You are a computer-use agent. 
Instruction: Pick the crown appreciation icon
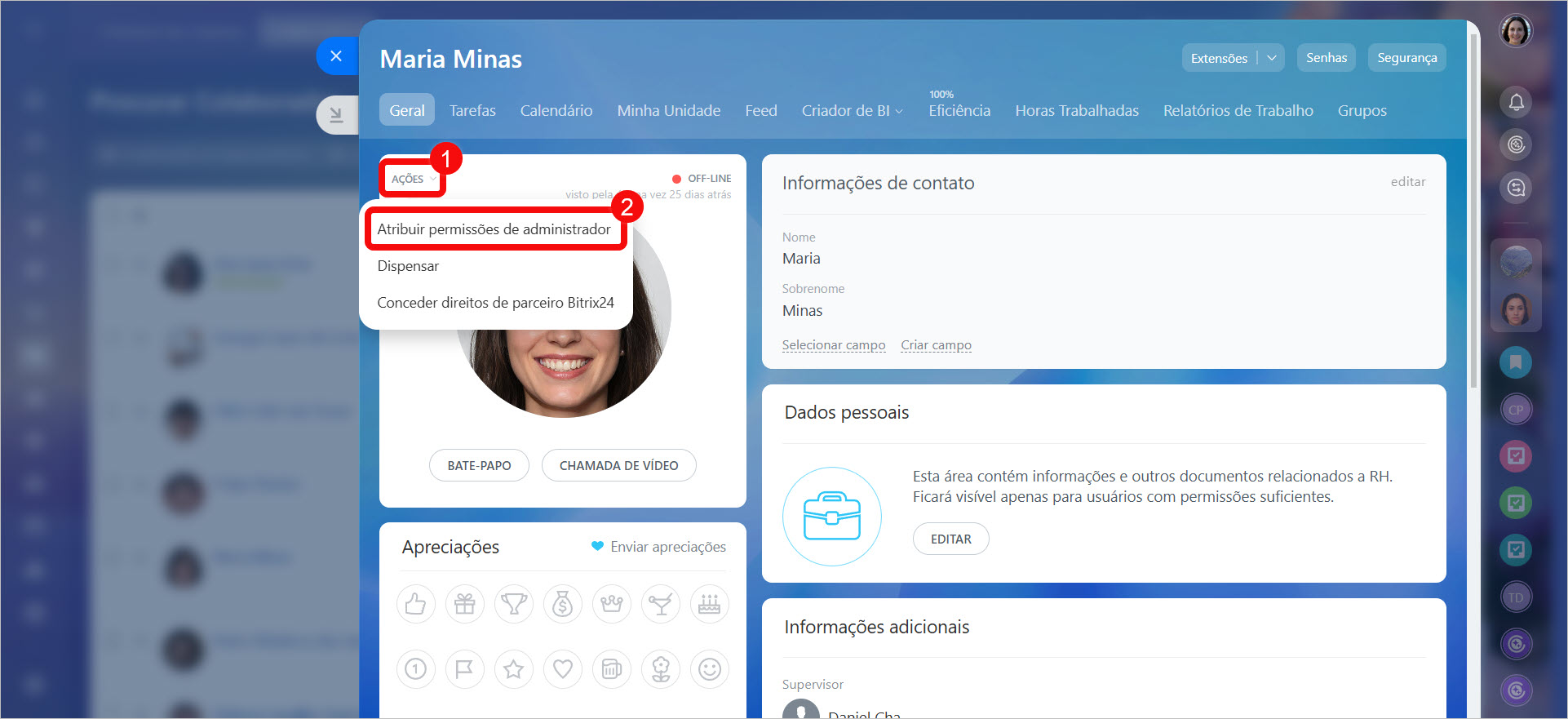coord(612,604)
